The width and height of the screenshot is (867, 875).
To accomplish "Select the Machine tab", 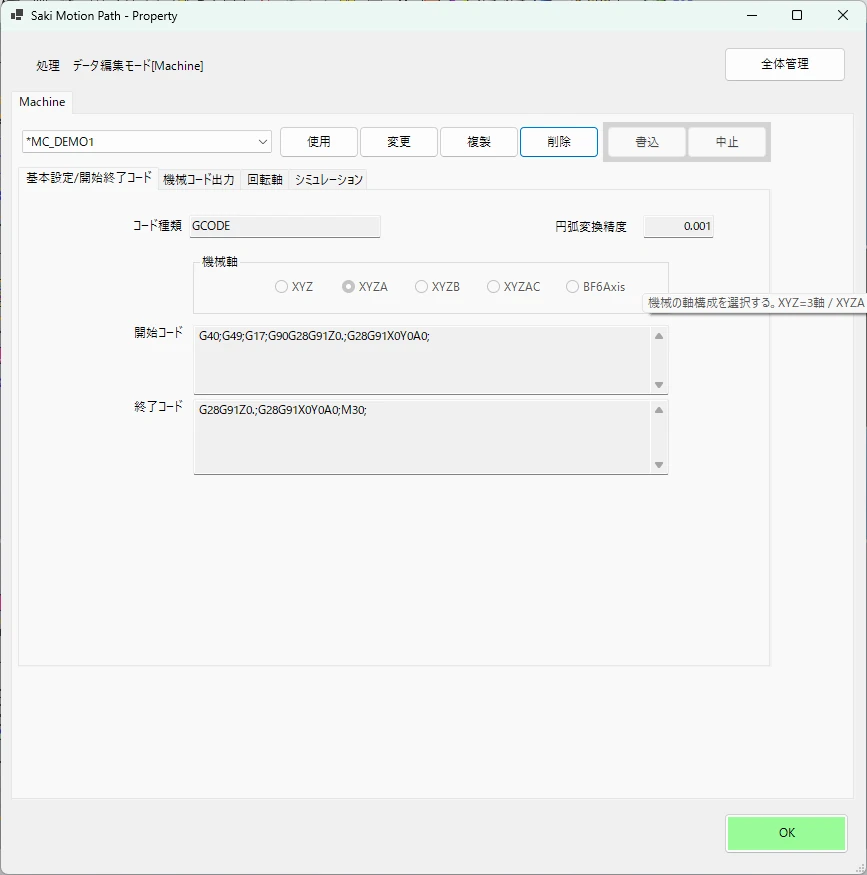I will click(42, 102).
